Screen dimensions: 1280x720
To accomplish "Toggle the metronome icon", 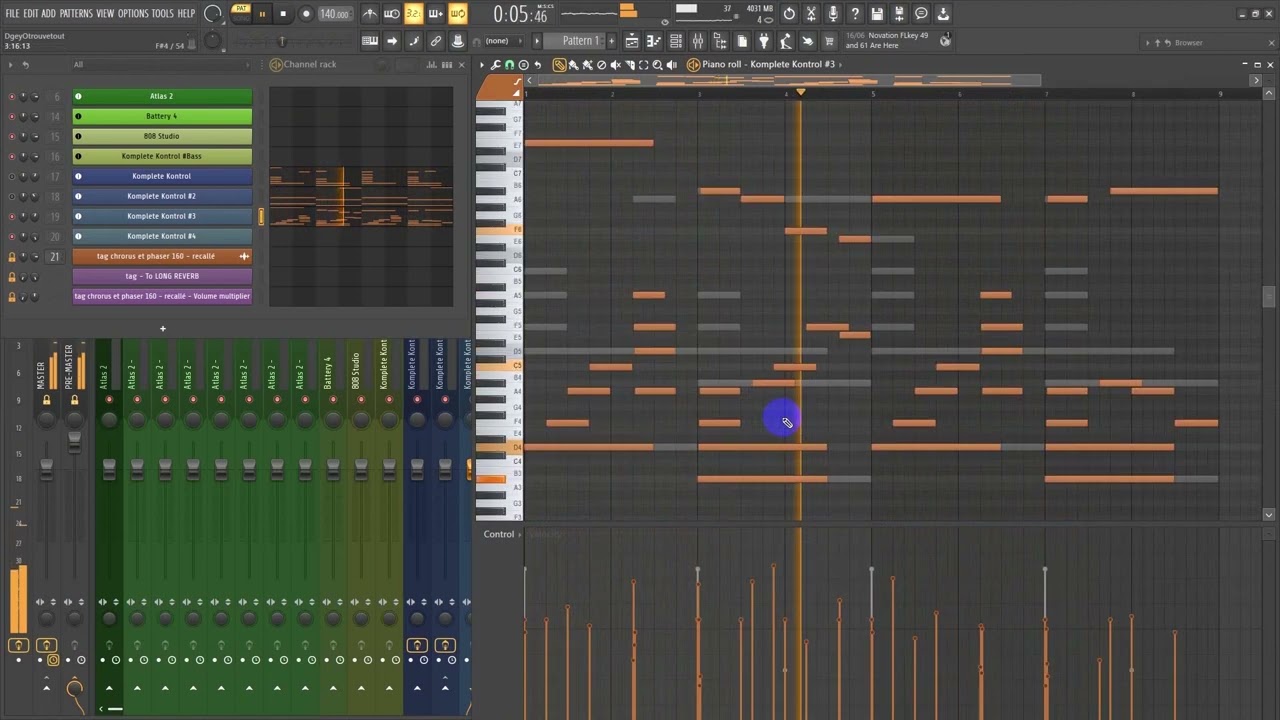I will coord(370,14).
